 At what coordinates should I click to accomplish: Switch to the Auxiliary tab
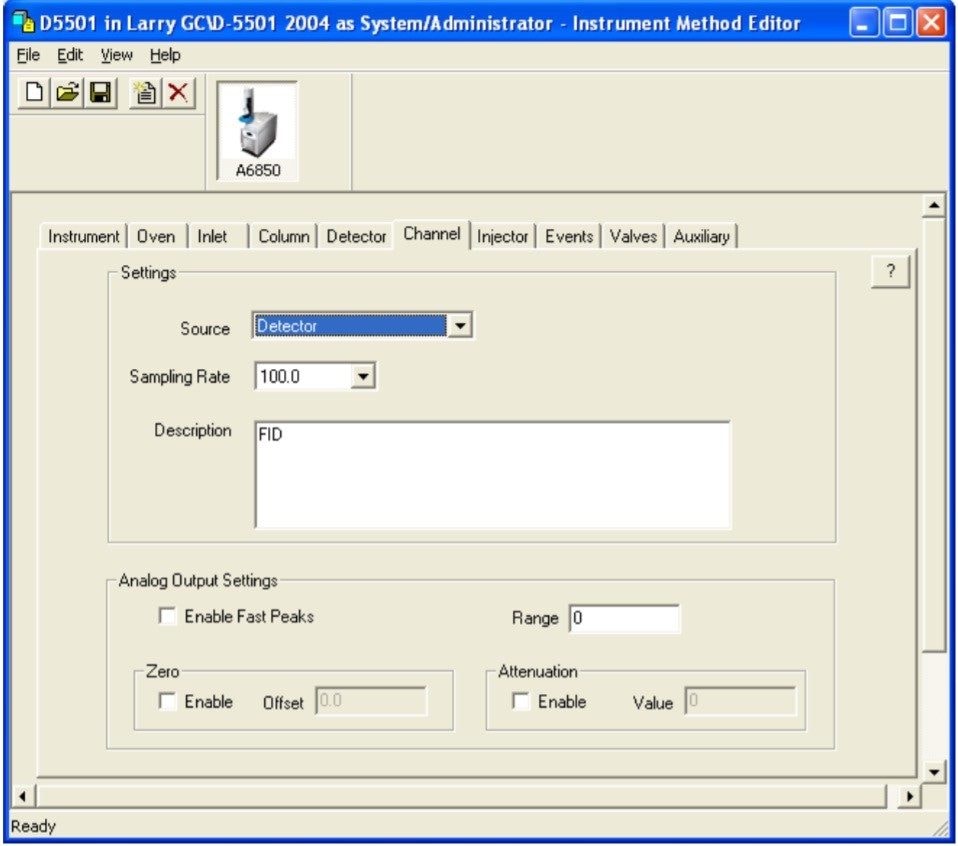coord(701,236)
